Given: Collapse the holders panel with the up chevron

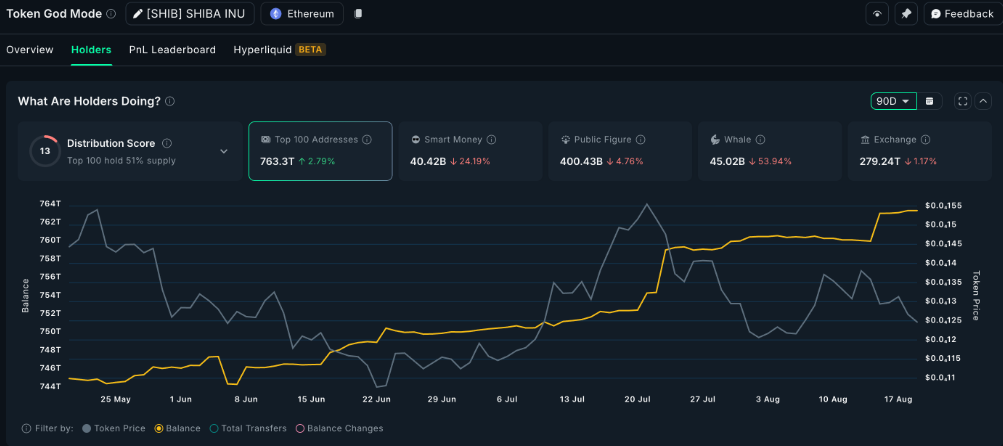Looking at the screenshot, I should click(983, 101).
